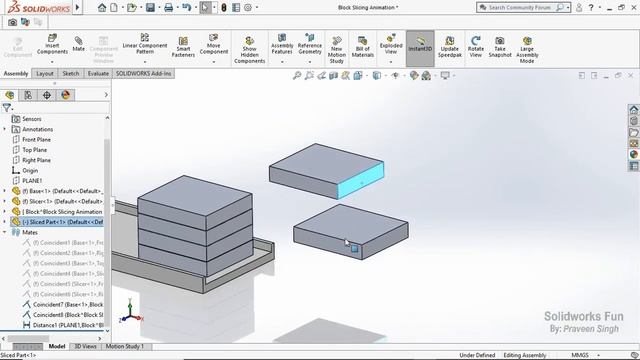Click the tree filter funnel icon
The image size is (640, 360).
(x=7, y=108)
